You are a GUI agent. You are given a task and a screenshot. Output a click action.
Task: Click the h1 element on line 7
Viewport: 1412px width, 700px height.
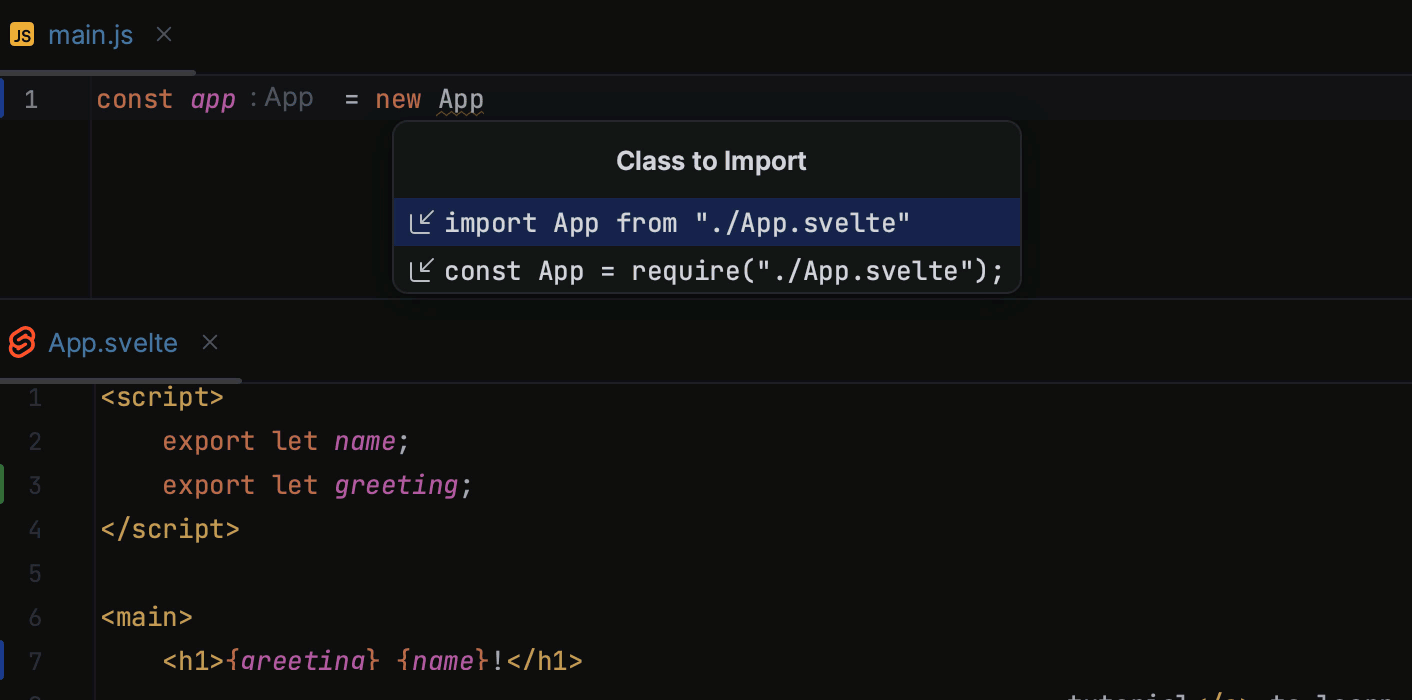click(x=192, y=661)
